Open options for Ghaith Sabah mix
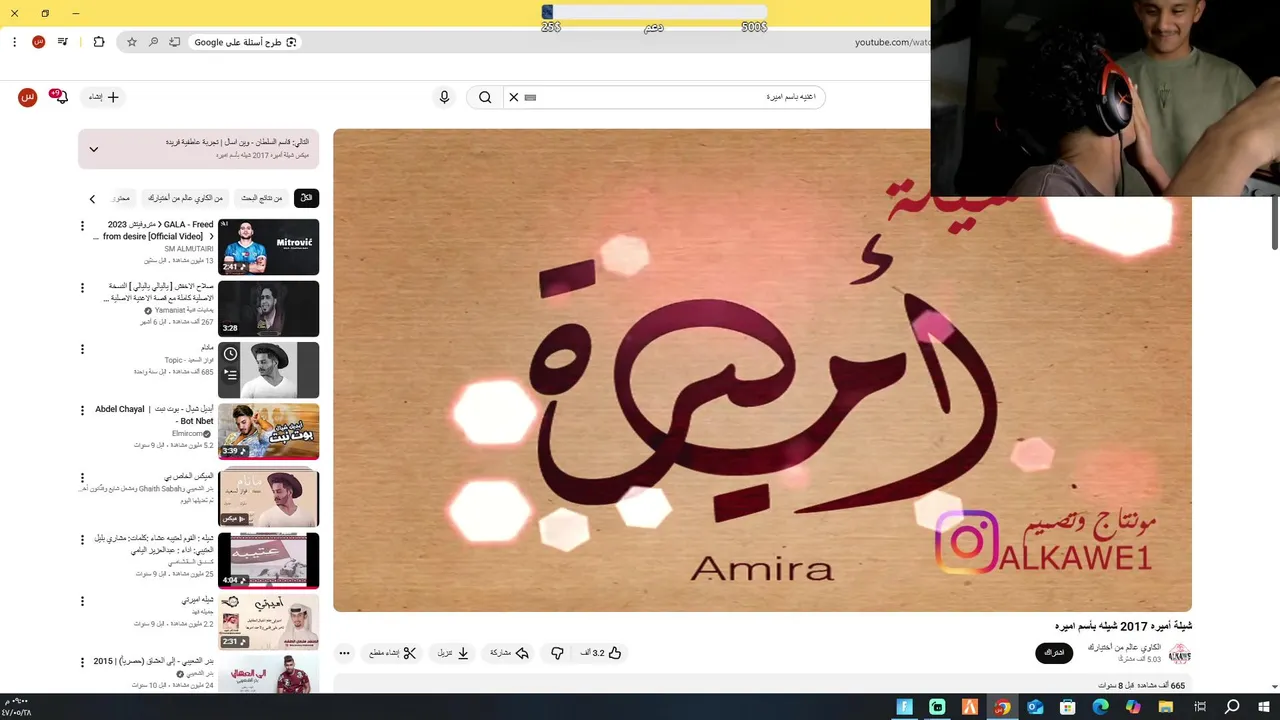Screen dimensions: 1280x720 coord(82,478)
